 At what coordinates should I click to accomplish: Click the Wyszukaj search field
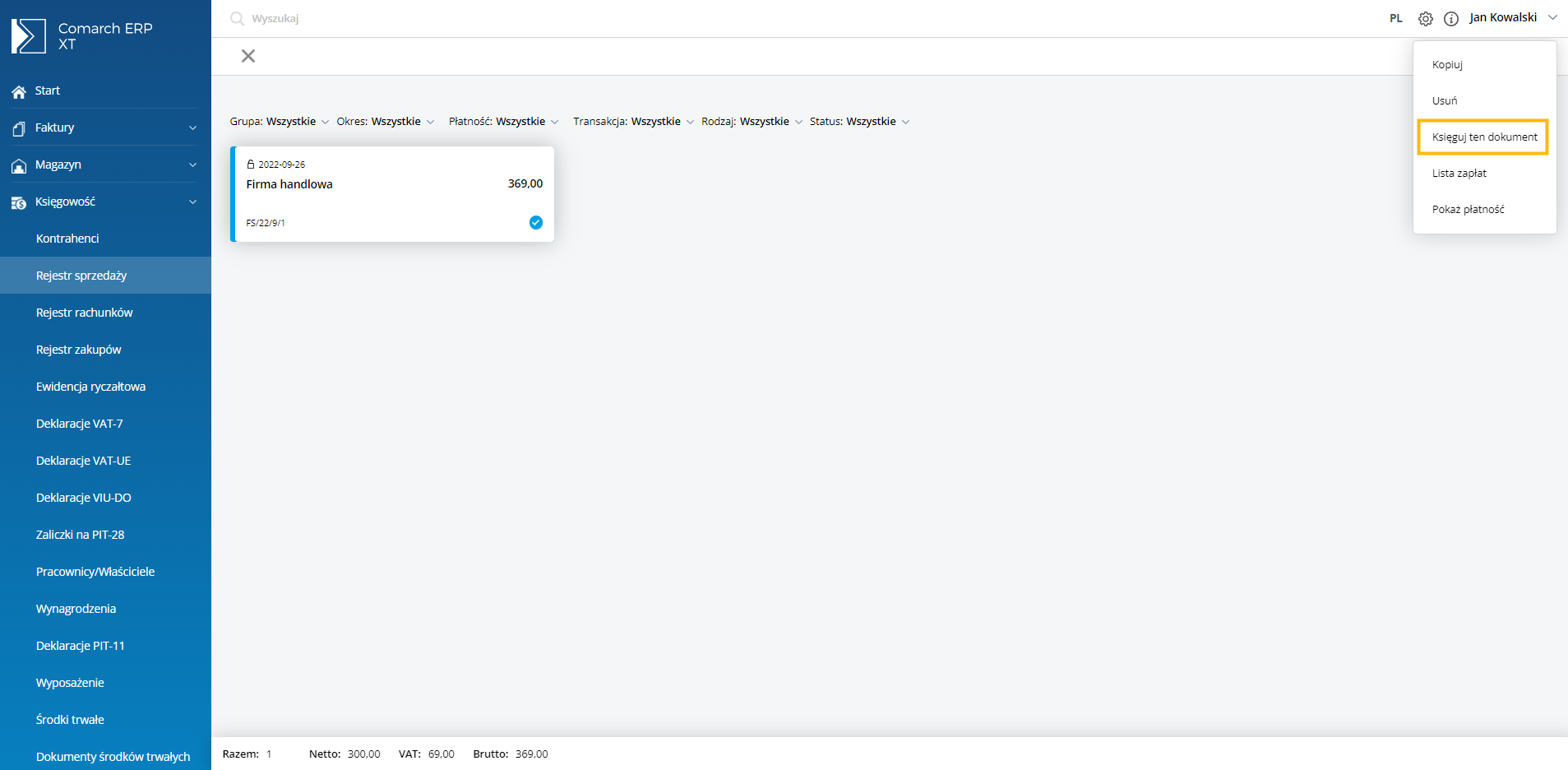tap(275, 18)
